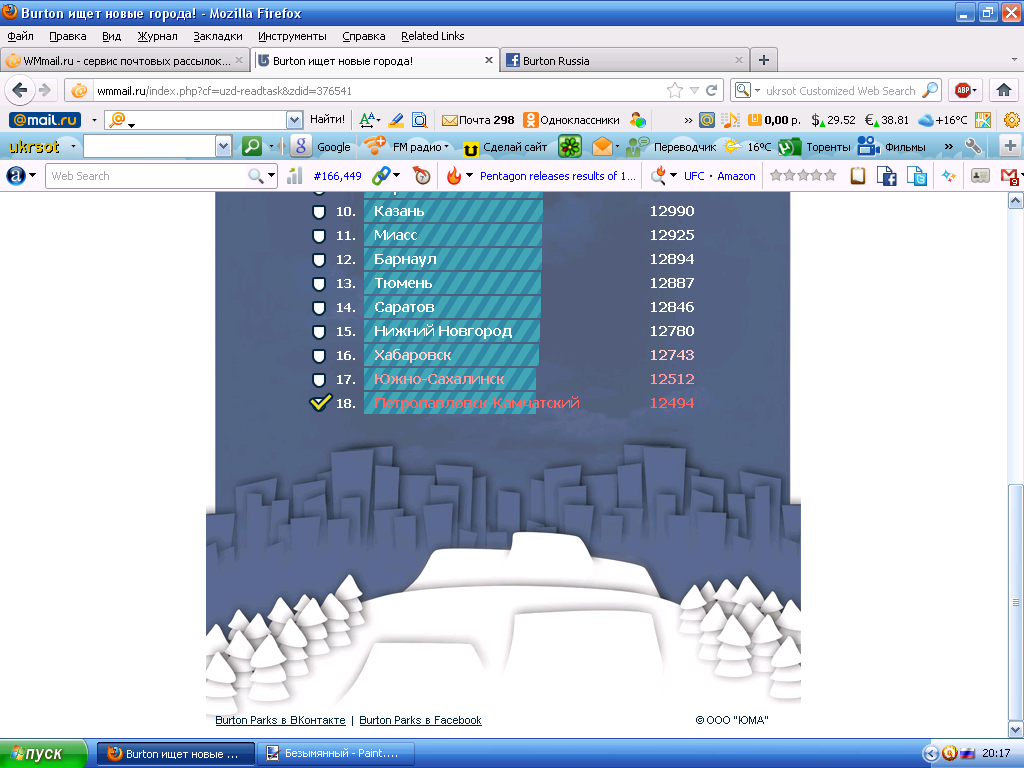Click the Facebook share page icon
This screenshot has height=768, width=1024.
tap(886, 176)
